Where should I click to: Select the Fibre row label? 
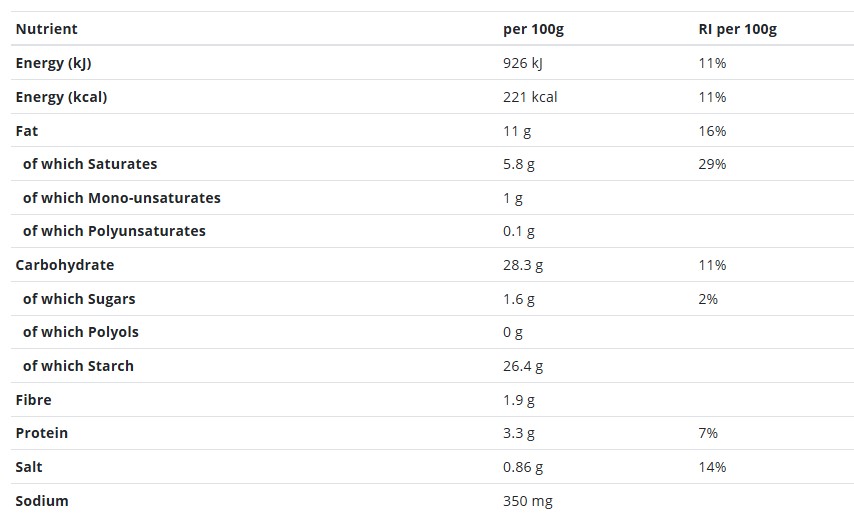pos(33,400)
